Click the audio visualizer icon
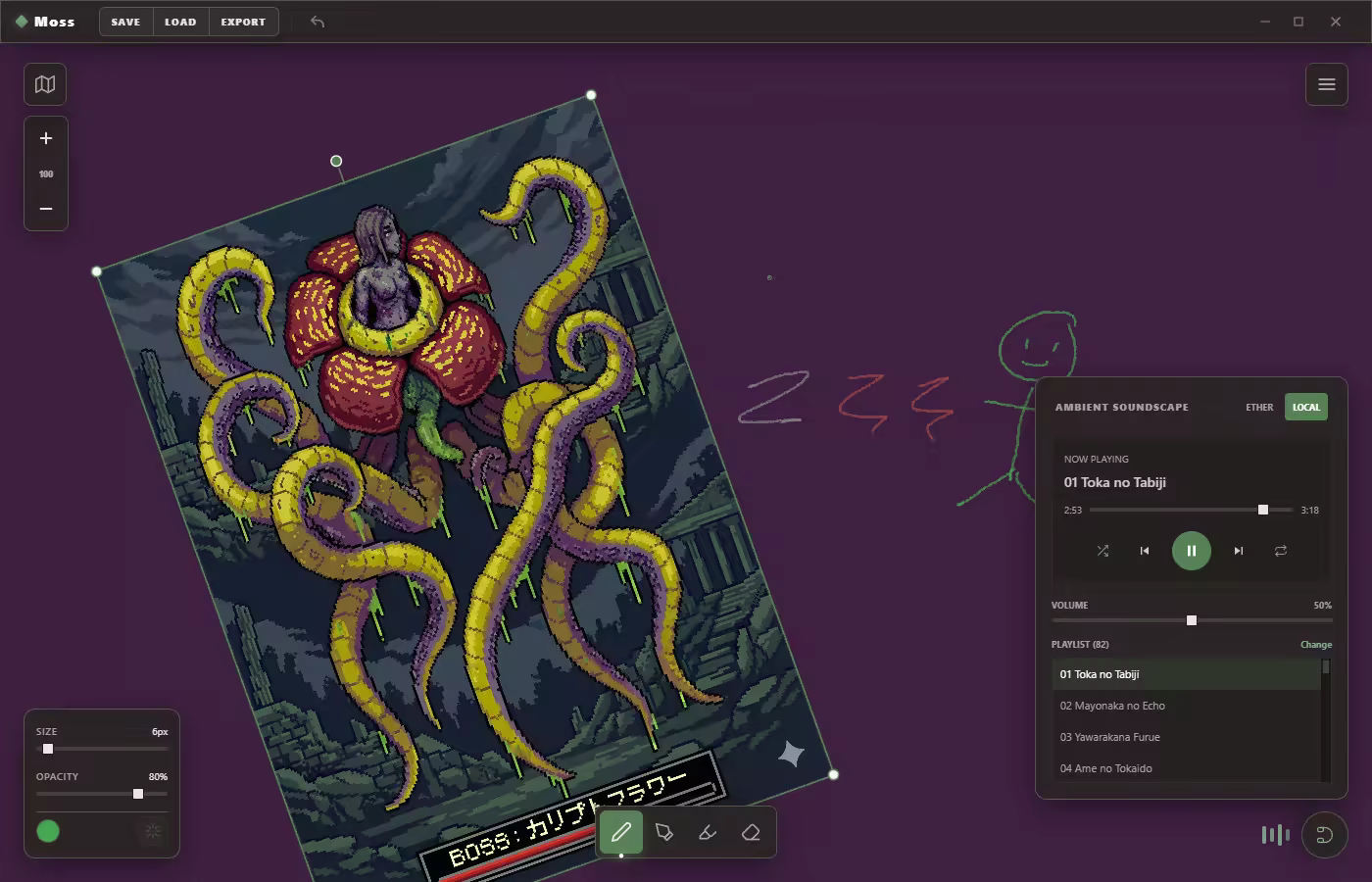The image size is (1372, 882). pyautogui.click(x=1275, y=834)
